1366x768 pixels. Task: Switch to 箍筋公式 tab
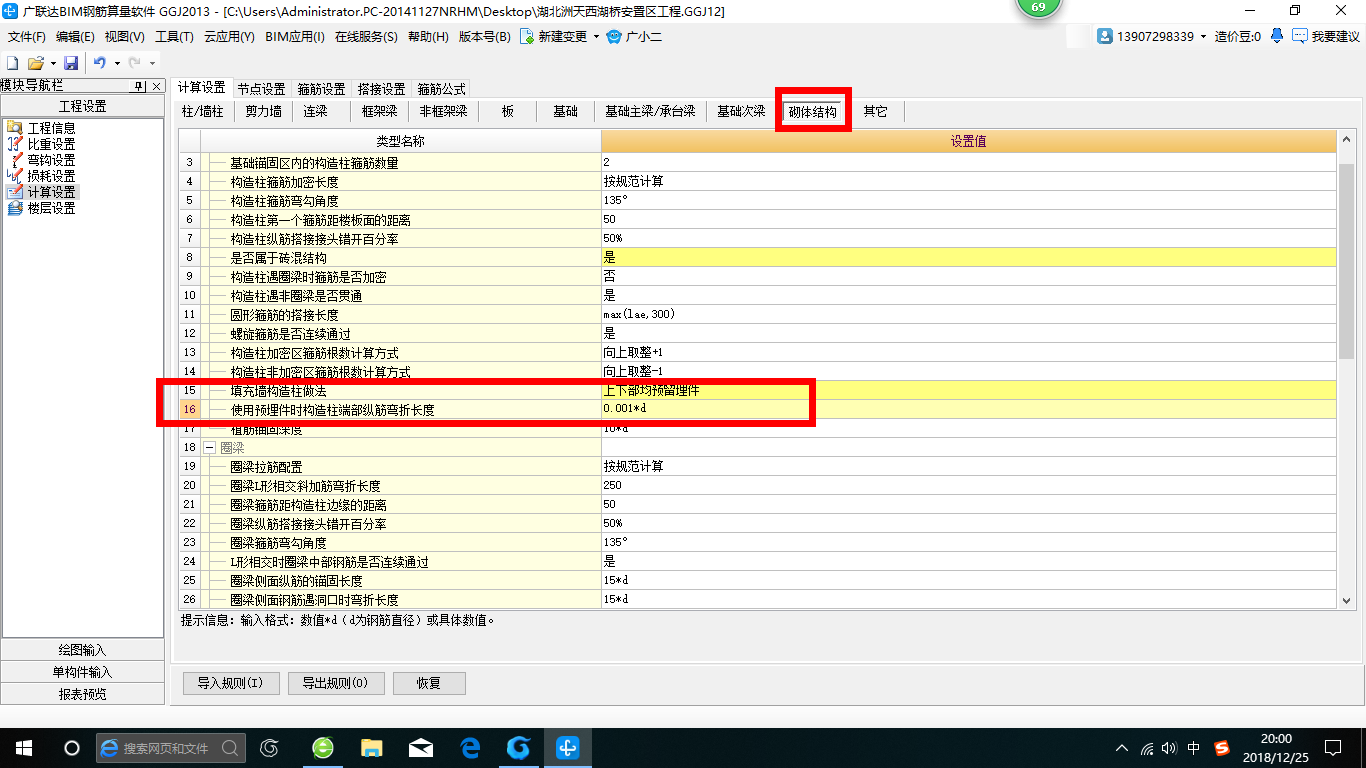coord(441,89)
